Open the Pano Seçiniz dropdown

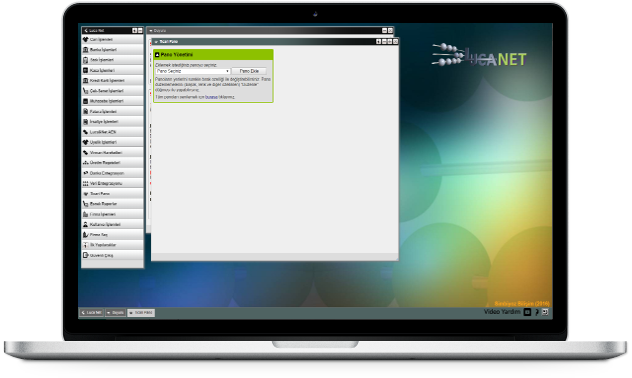[193, 71]
